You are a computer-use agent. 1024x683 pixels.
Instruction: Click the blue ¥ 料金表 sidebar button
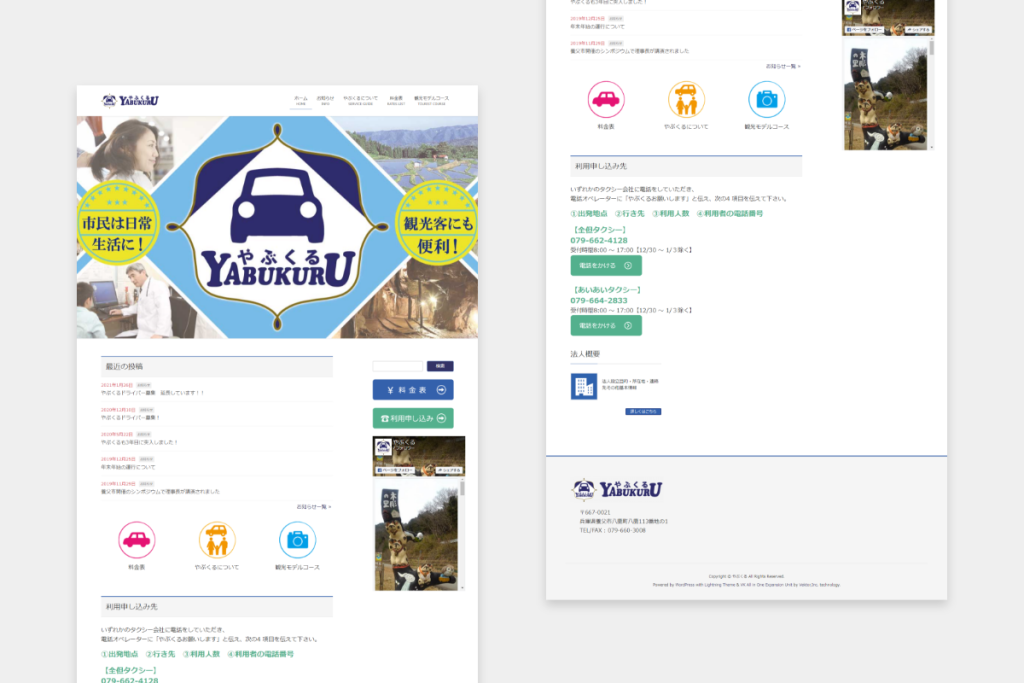click(413, 390)
